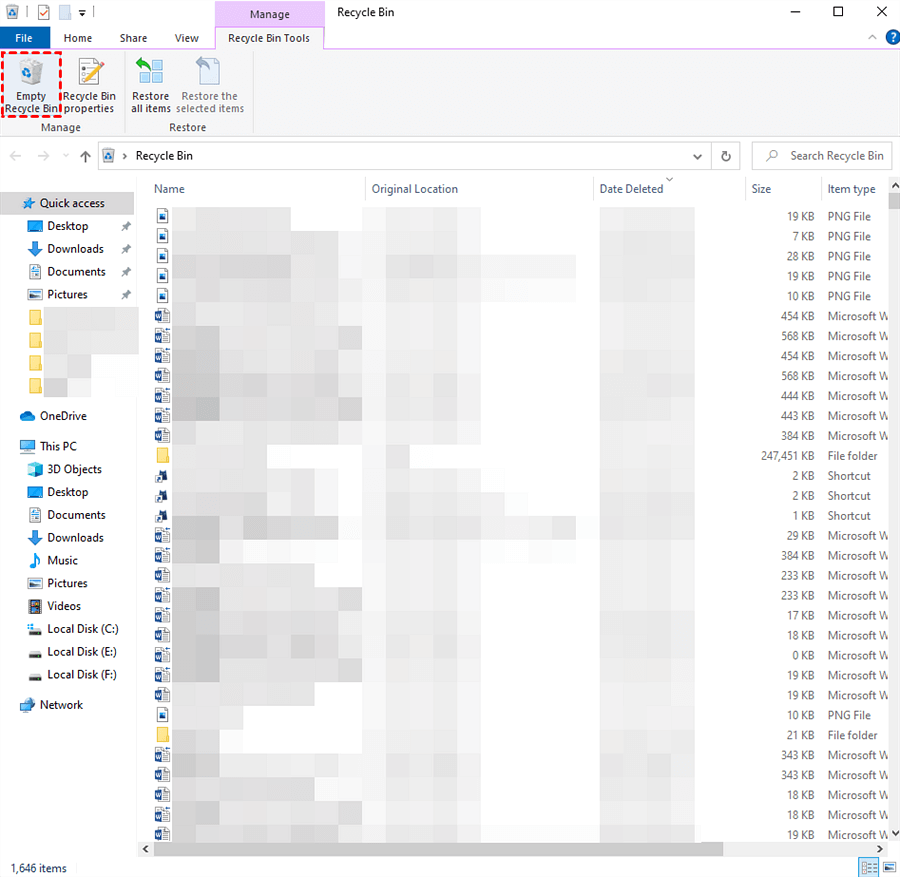Switch to Details view icon in status bar
Viewport: 900px width, 877px height.
click(869, 867)
